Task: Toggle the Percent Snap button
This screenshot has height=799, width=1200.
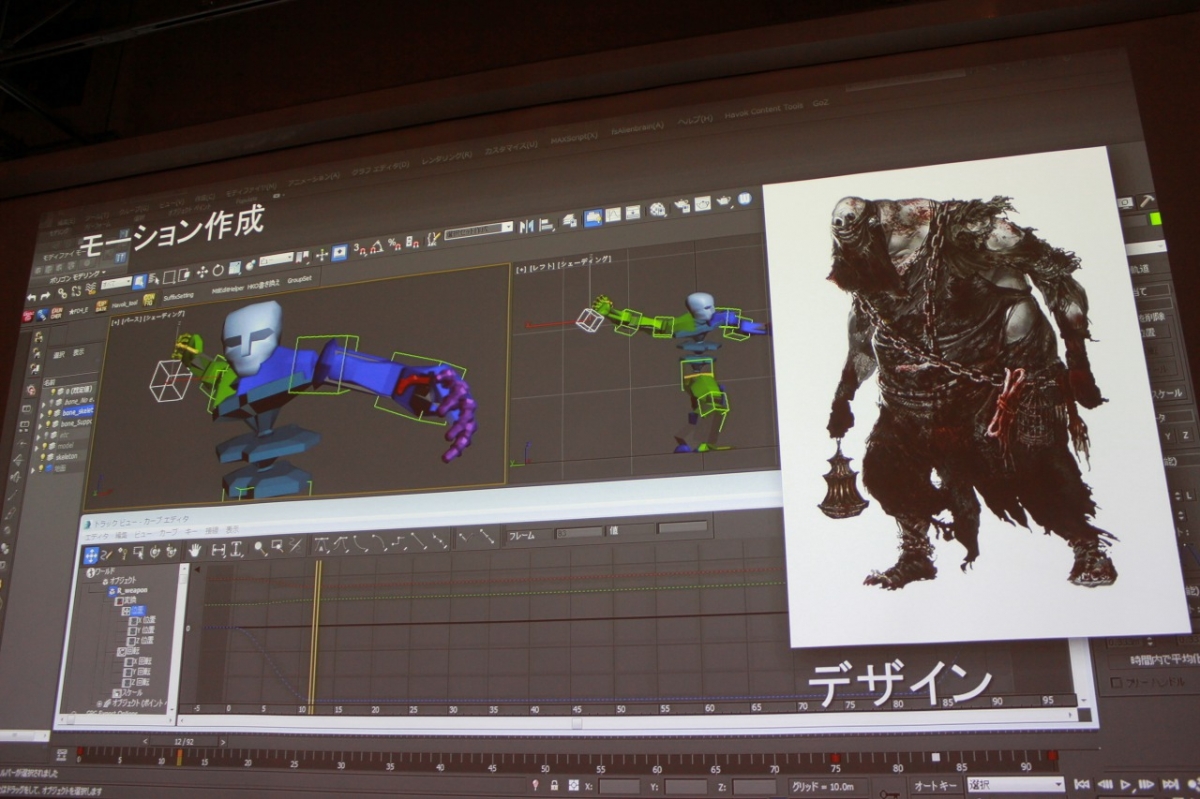Action: 393,244
